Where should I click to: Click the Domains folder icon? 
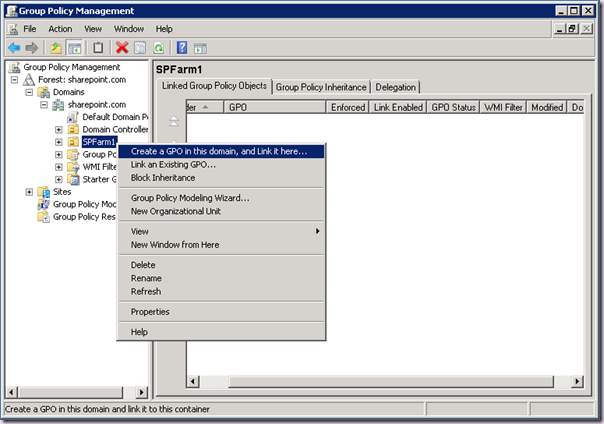coord(44,92)
